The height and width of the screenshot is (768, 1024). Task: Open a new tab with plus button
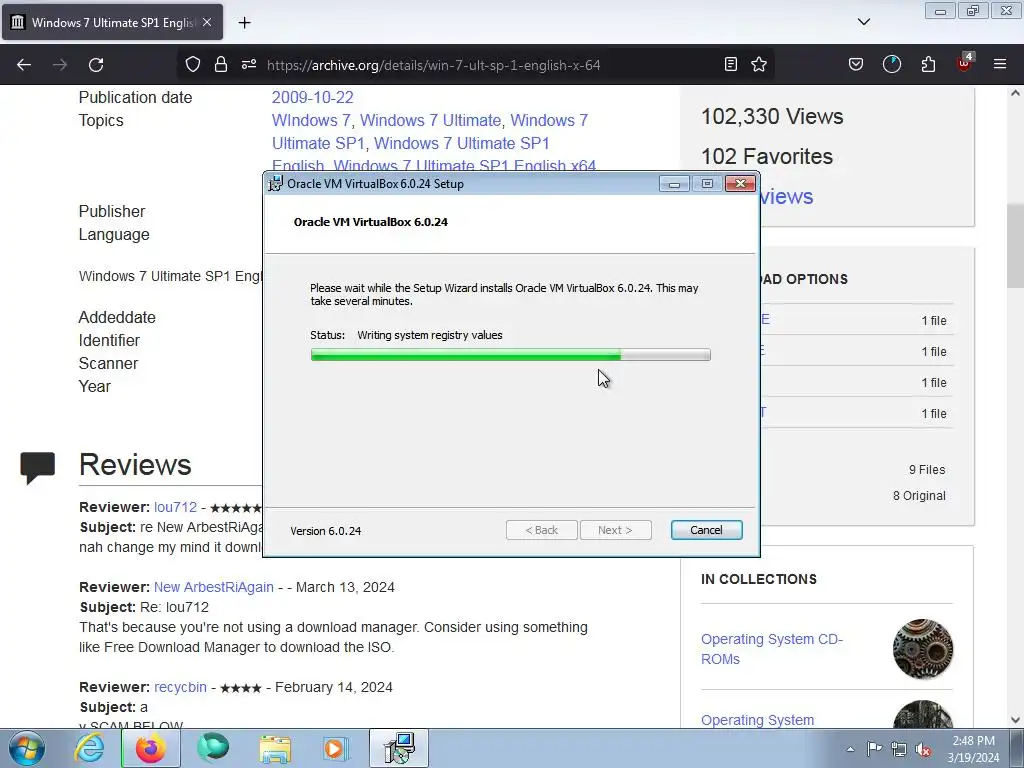(x=244, y=23)
